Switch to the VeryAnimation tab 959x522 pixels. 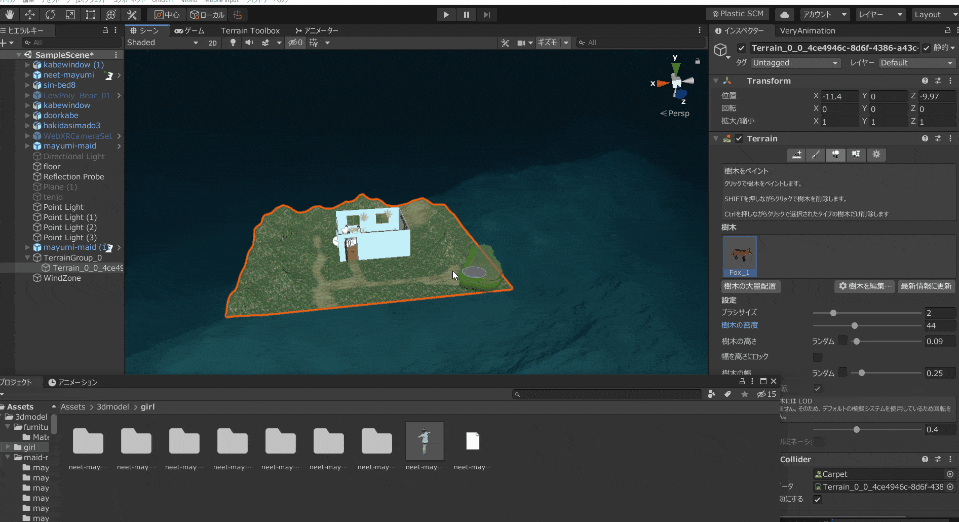pos(807,31)
